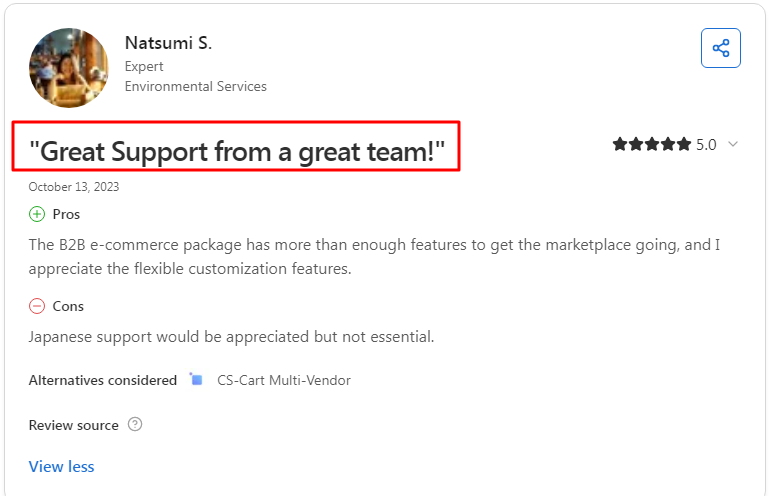
Task: Click the 5.0 rating score
Action: 706,144
